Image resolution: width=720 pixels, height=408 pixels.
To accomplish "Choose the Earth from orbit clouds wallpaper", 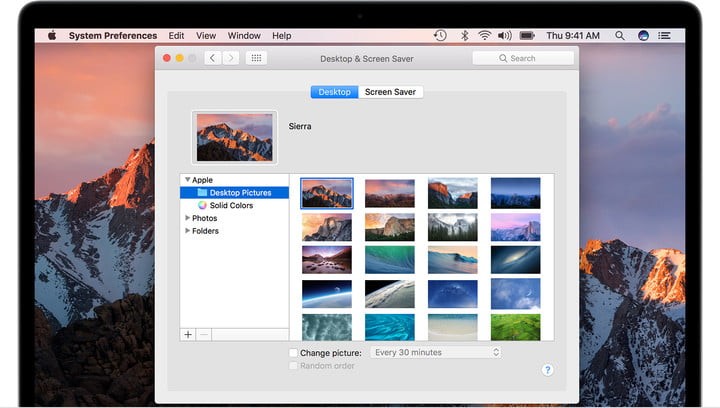I will point(390,294).
